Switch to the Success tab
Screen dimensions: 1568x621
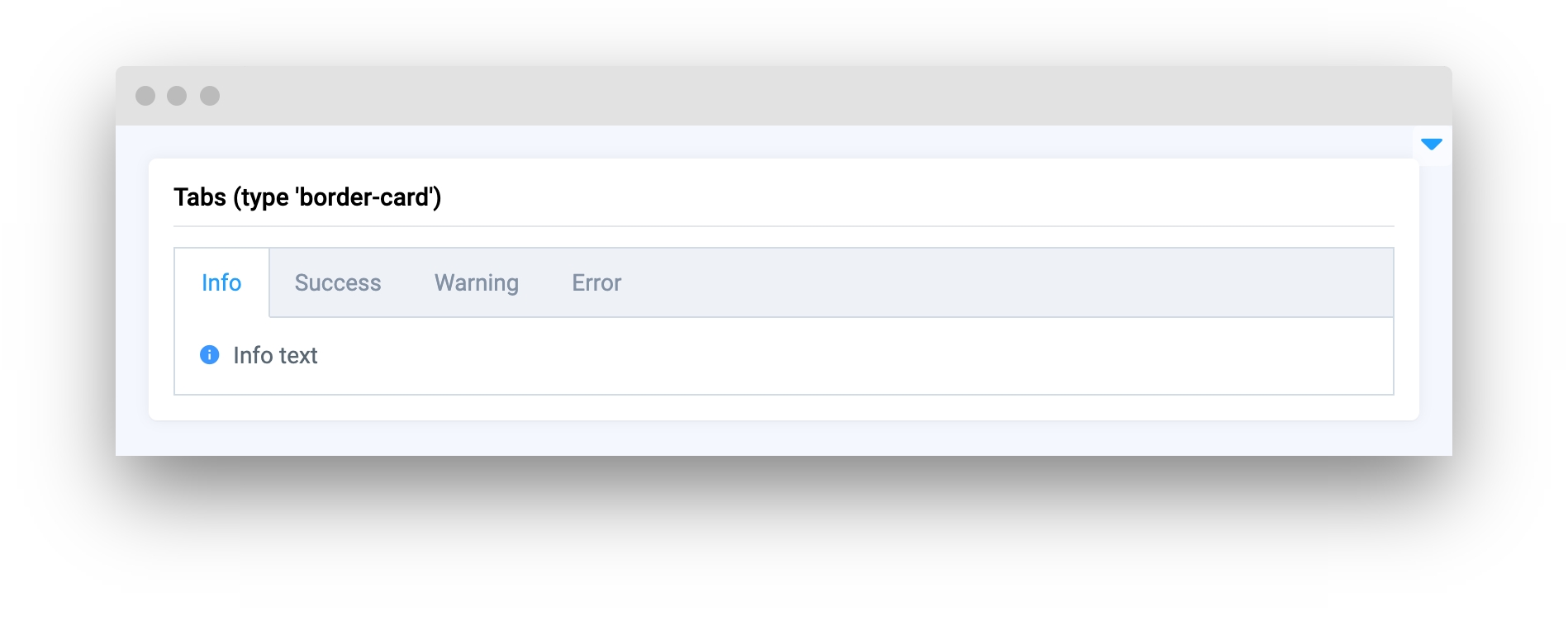pyautogui.click(x=338, y=282)
